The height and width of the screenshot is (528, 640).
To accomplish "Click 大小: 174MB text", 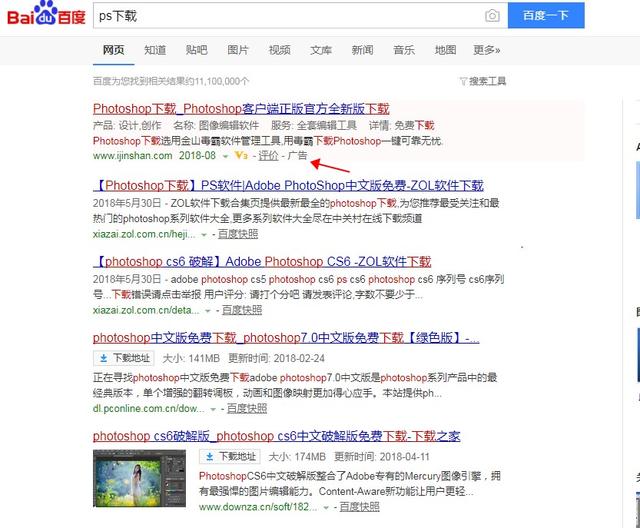I will 297,456.
